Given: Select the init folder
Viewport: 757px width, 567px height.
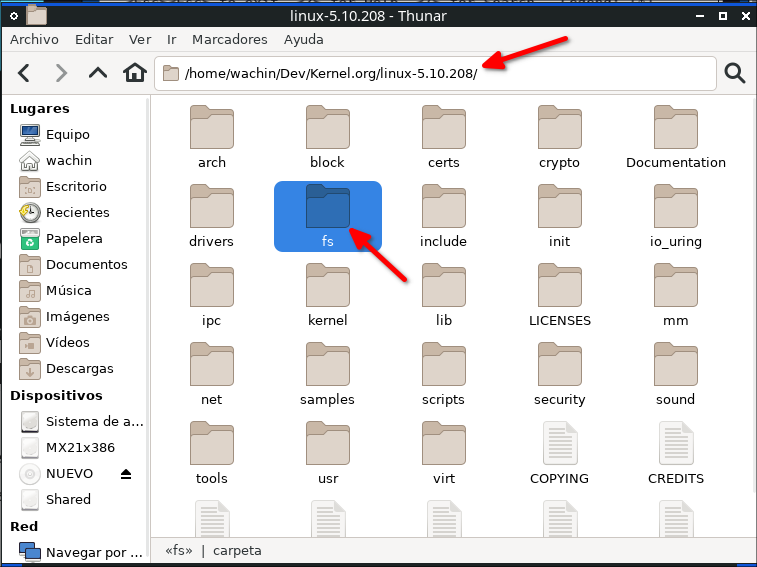Looking at the screenshot, I should tap(560, 216).
